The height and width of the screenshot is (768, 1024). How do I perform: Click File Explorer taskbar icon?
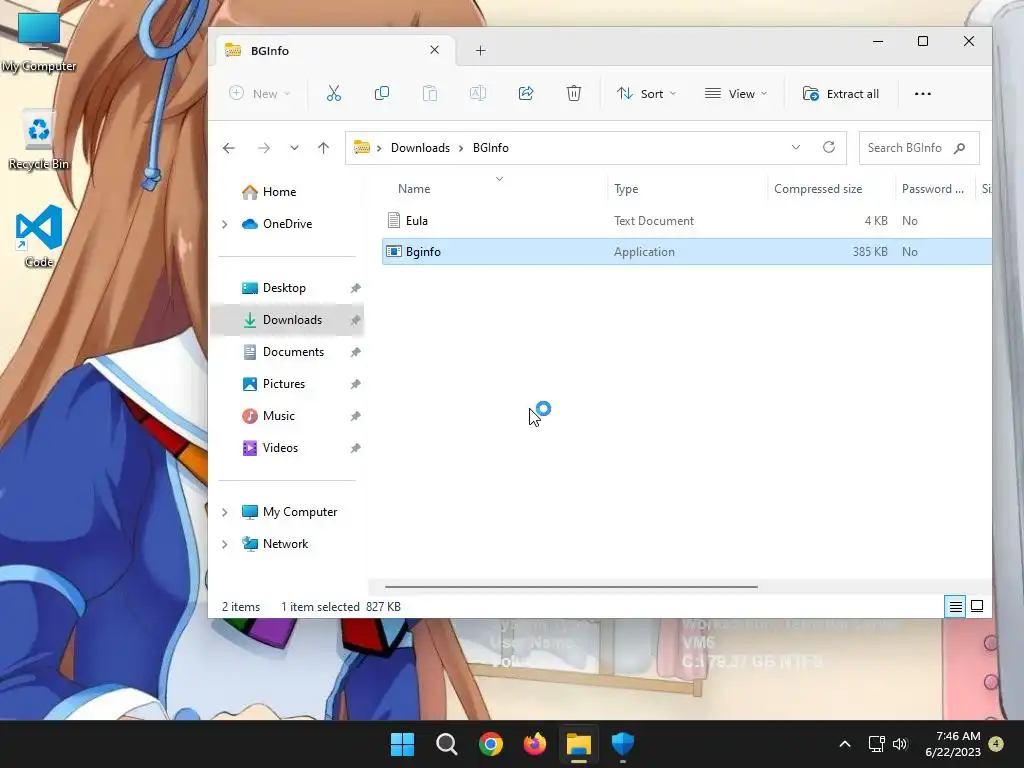tap(579, 744)
